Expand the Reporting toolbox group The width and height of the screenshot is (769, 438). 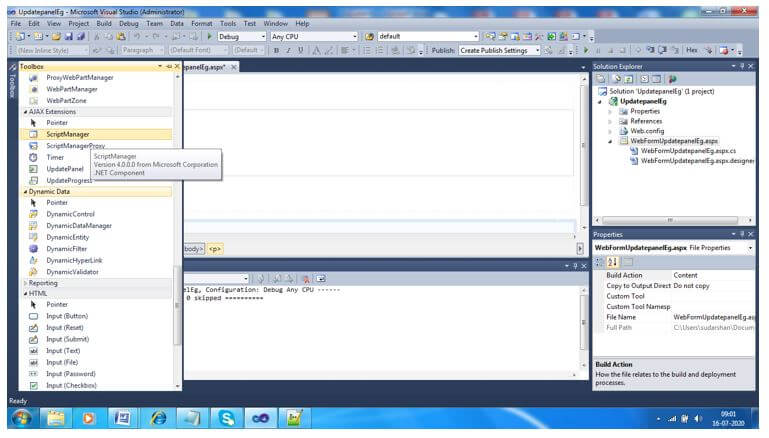tap(26, 283)
